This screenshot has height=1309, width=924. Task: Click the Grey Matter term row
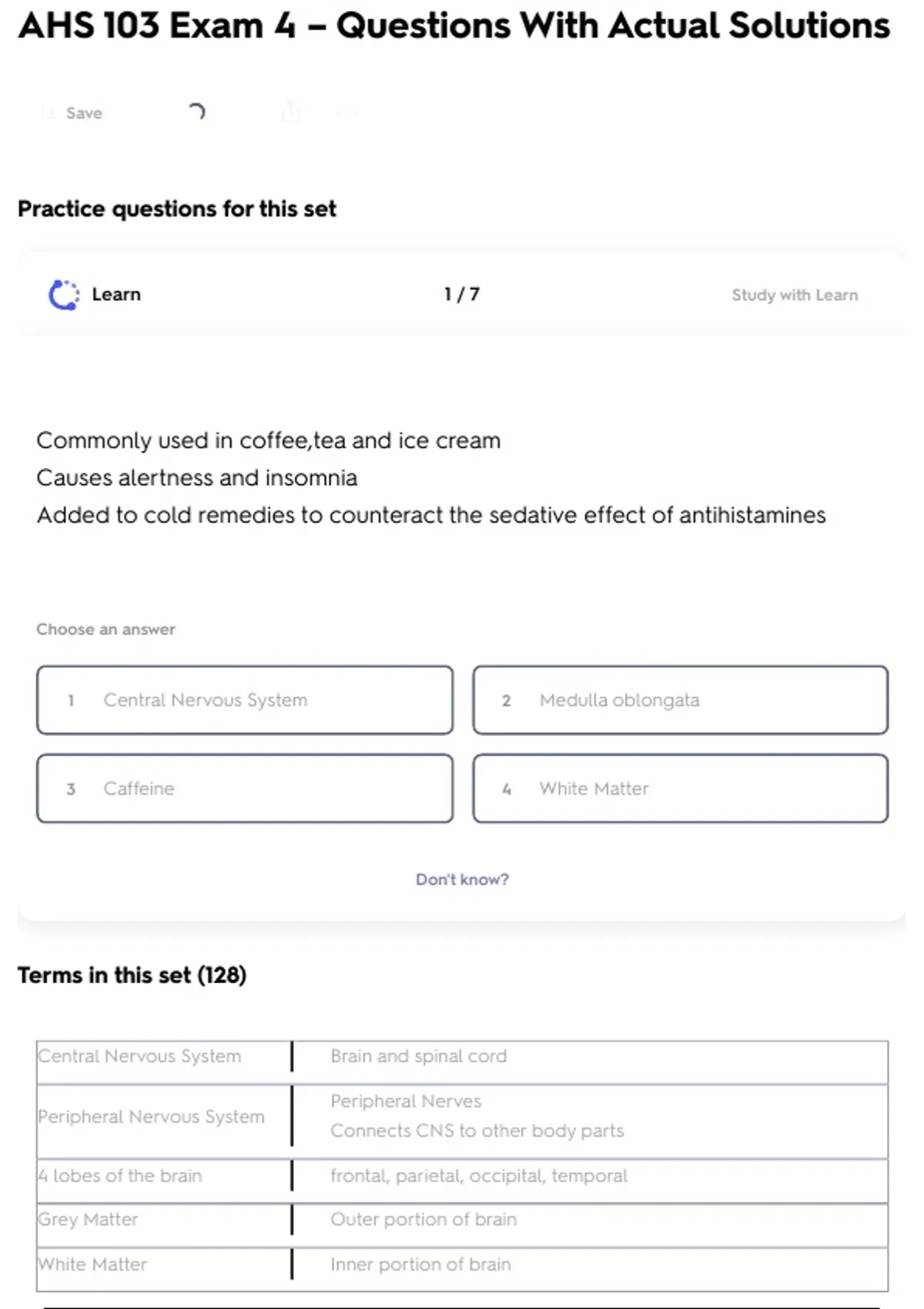pos(89,1220)
